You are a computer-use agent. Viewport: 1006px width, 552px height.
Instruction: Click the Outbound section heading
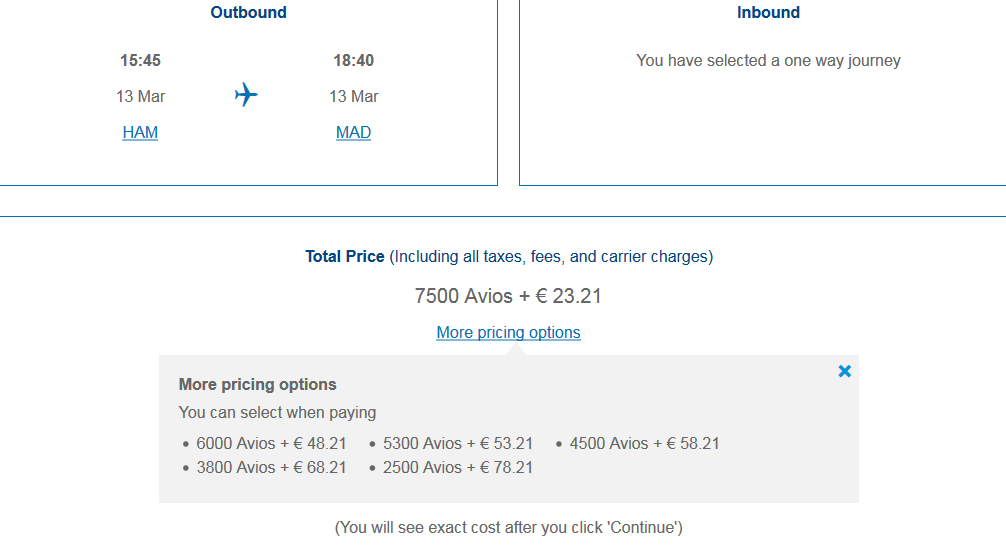pos(248,13)
